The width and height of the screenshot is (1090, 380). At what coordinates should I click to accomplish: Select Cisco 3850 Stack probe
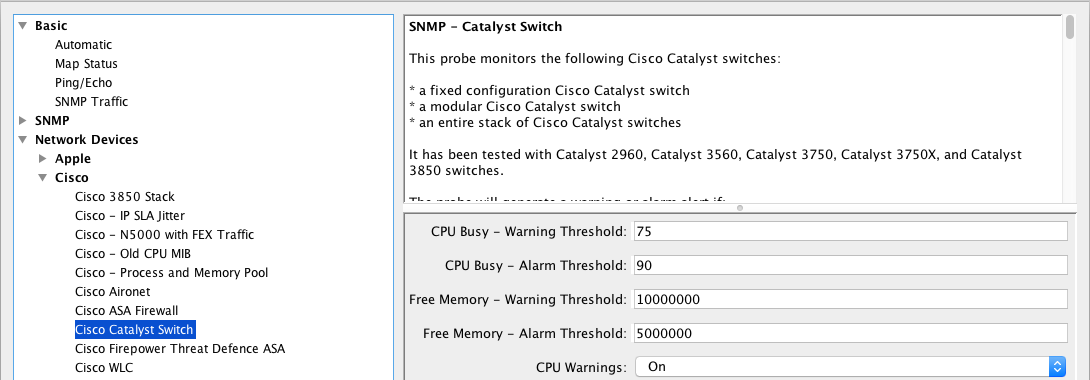pos(125,197)
